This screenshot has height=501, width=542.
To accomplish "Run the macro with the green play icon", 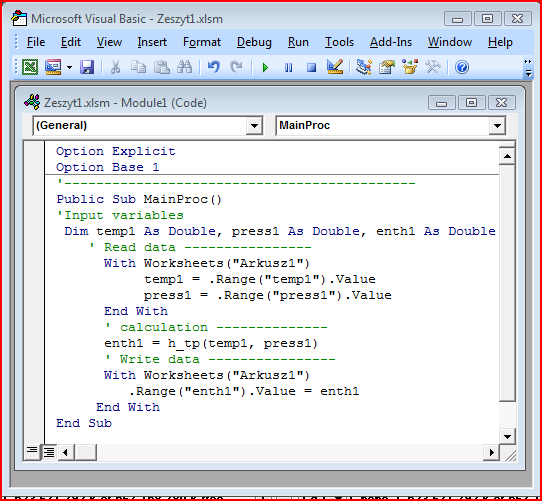I will 265,67.
